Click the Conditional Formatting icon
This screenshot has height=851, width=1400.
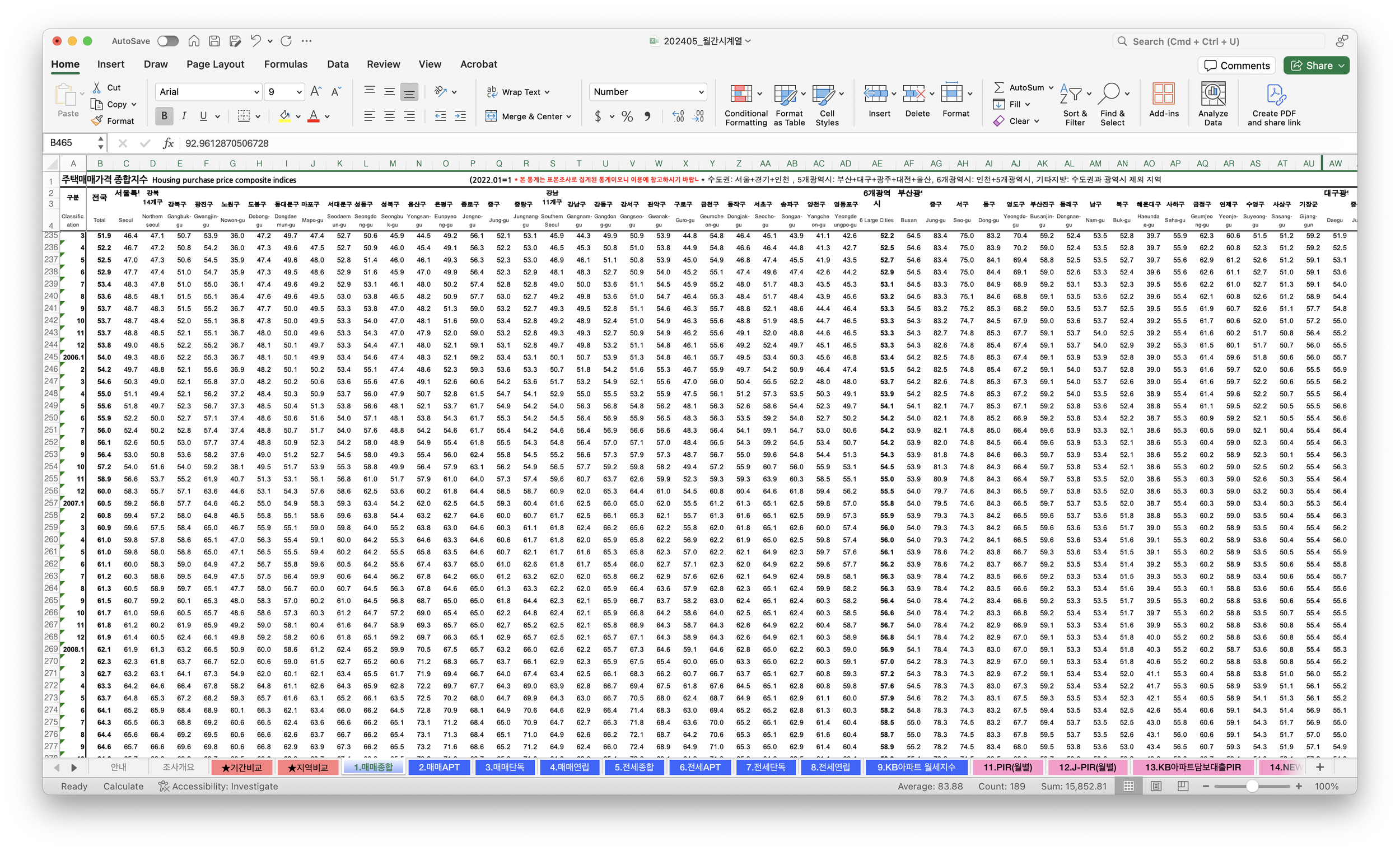pyautogui.click(x=741, y=95)
